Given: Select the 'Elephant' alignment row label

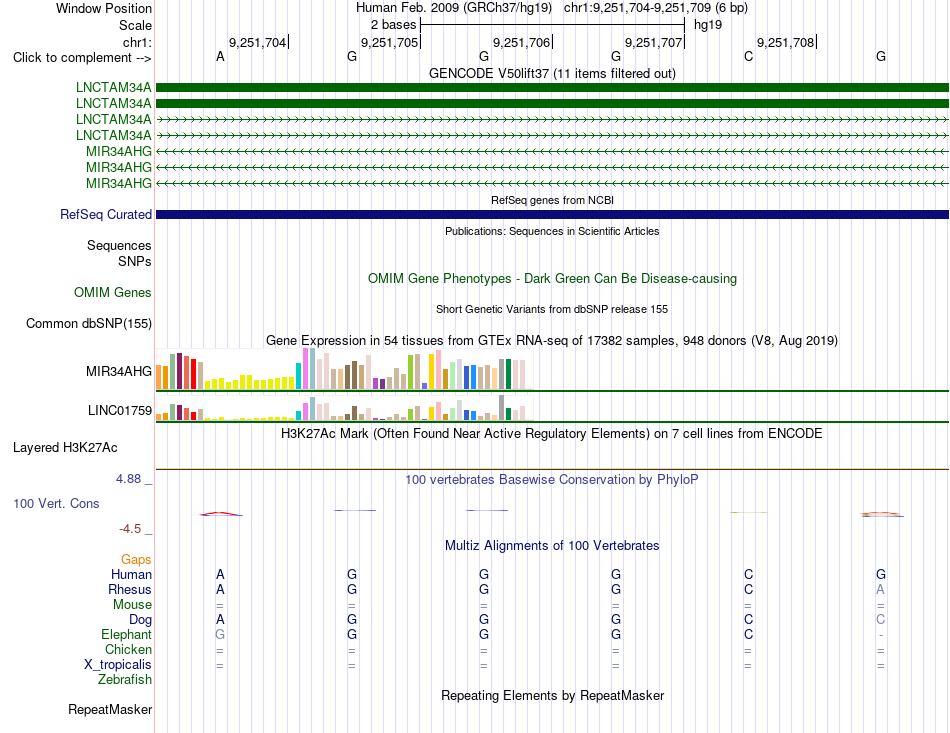Looking at the screenshot, I should point(127,634).
